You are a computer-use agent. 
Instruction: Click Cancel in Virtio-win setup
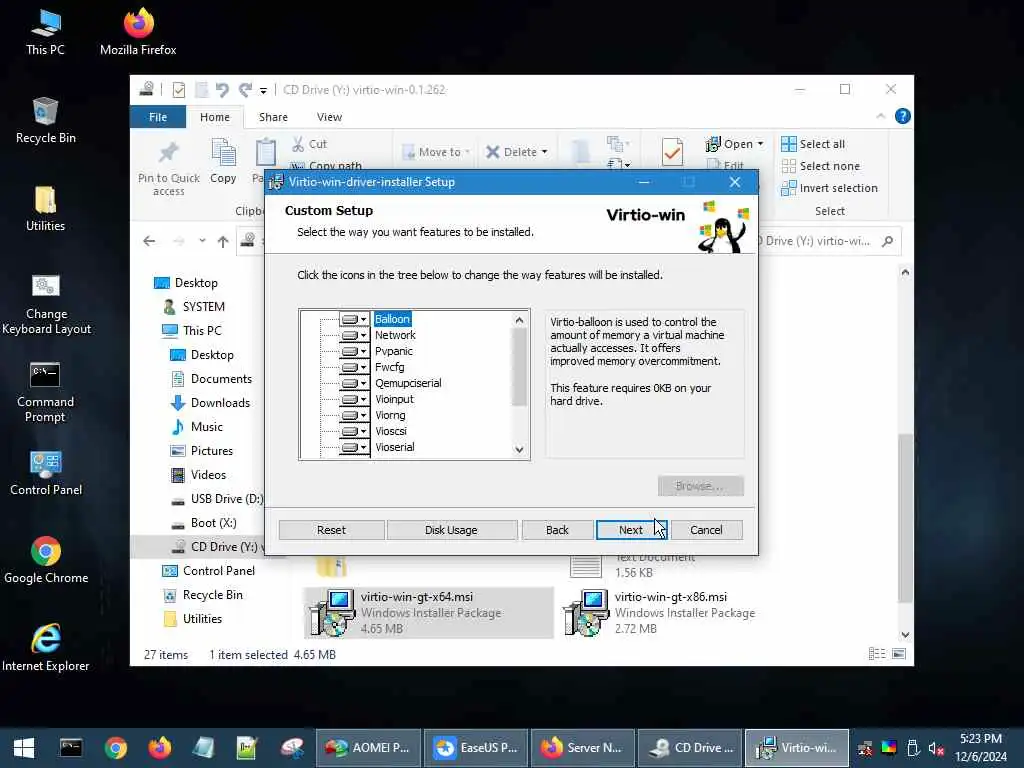706,530
